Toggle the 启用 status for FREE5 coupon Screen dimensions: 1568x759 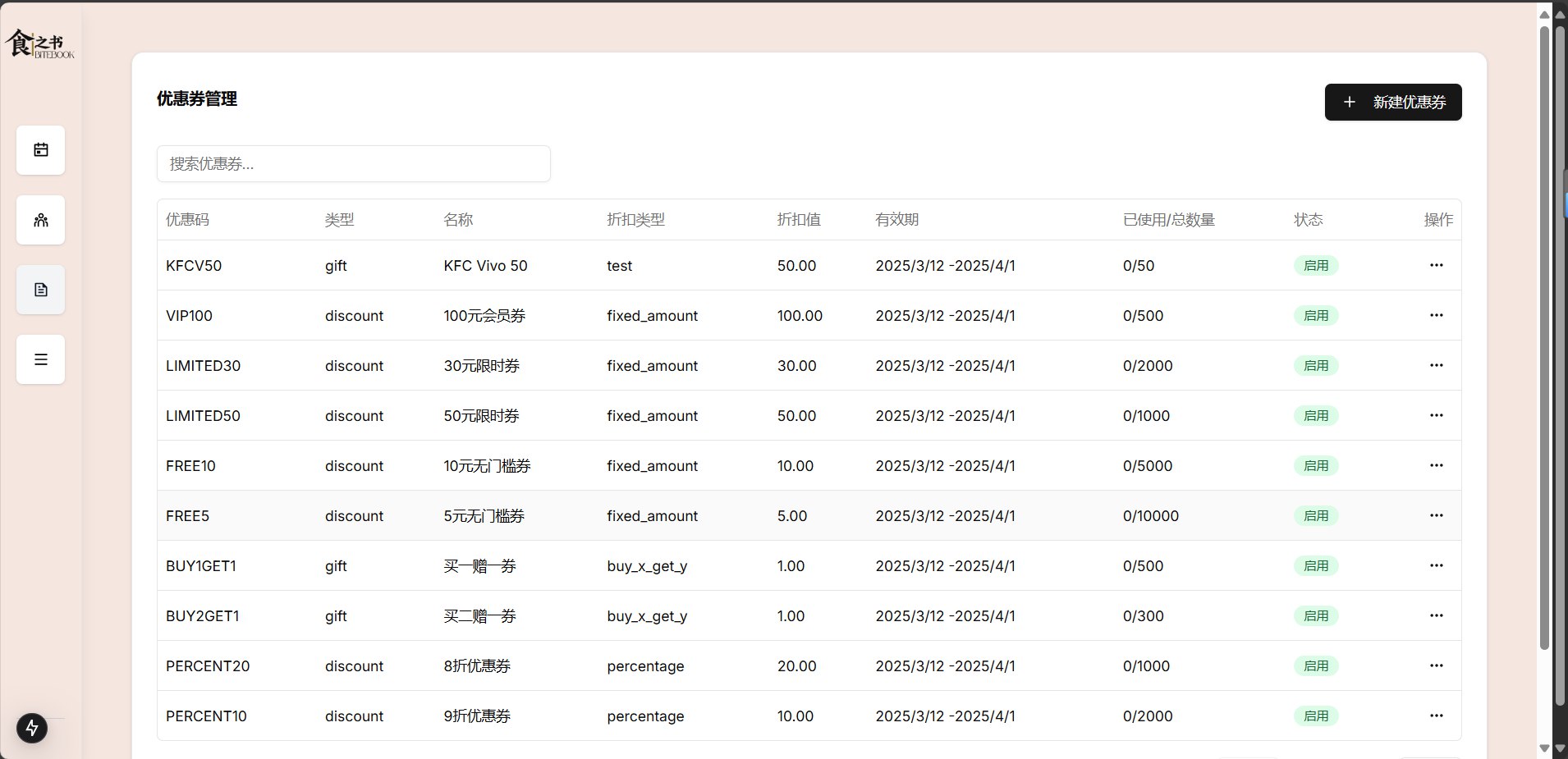pos(1317,515)
